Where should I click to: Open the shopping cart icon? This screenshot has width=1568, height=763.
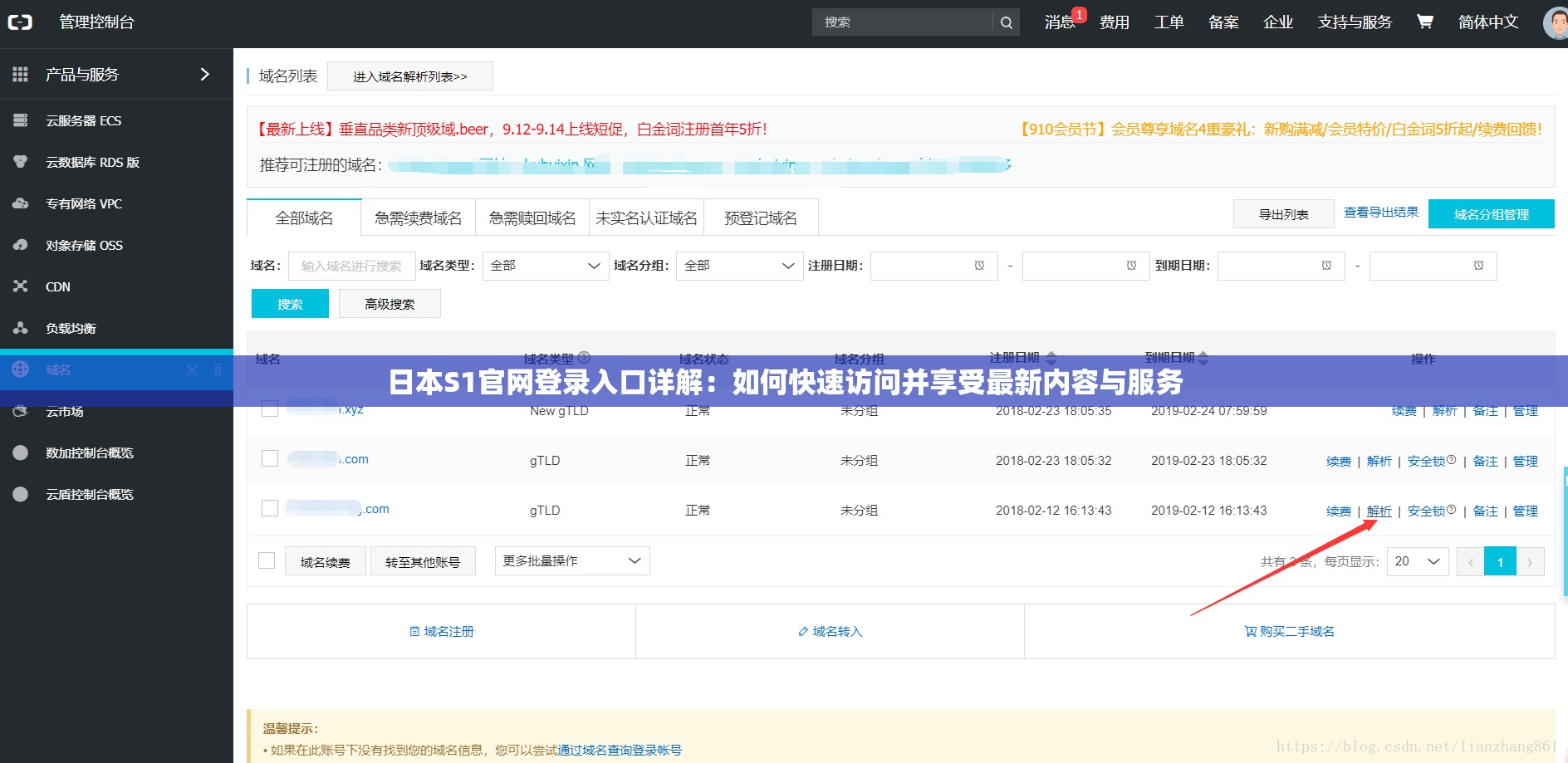click(1423, 22)
